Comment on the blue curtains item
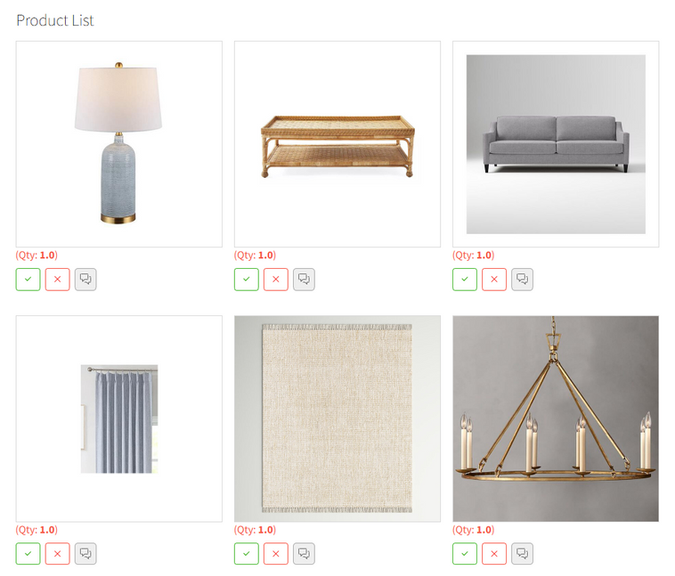 click(85, 554)
